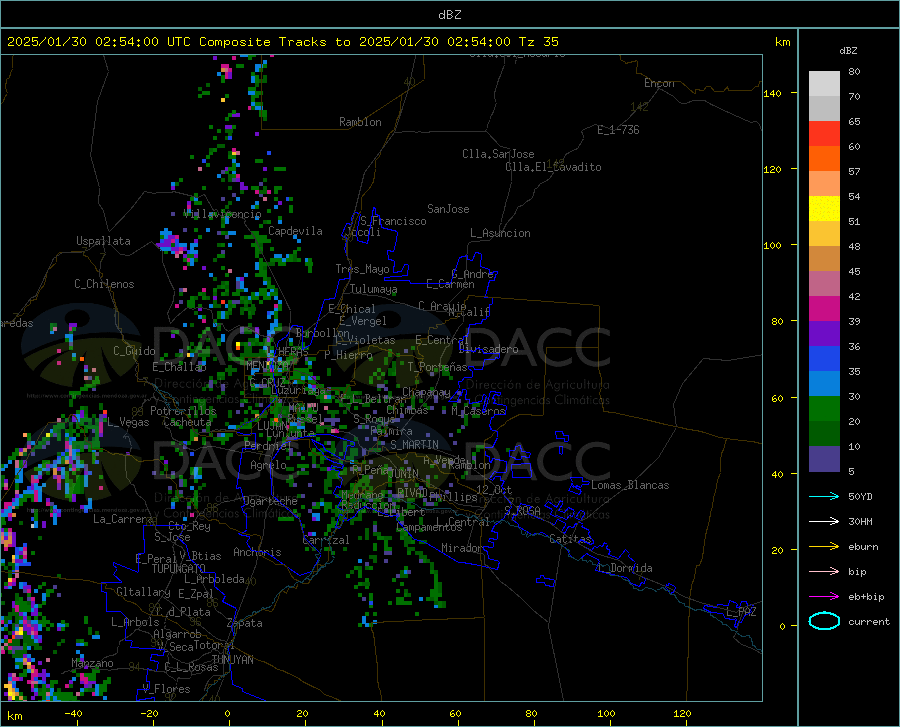
Task: Select the Encon label near the top right
Action: point(659,83)
